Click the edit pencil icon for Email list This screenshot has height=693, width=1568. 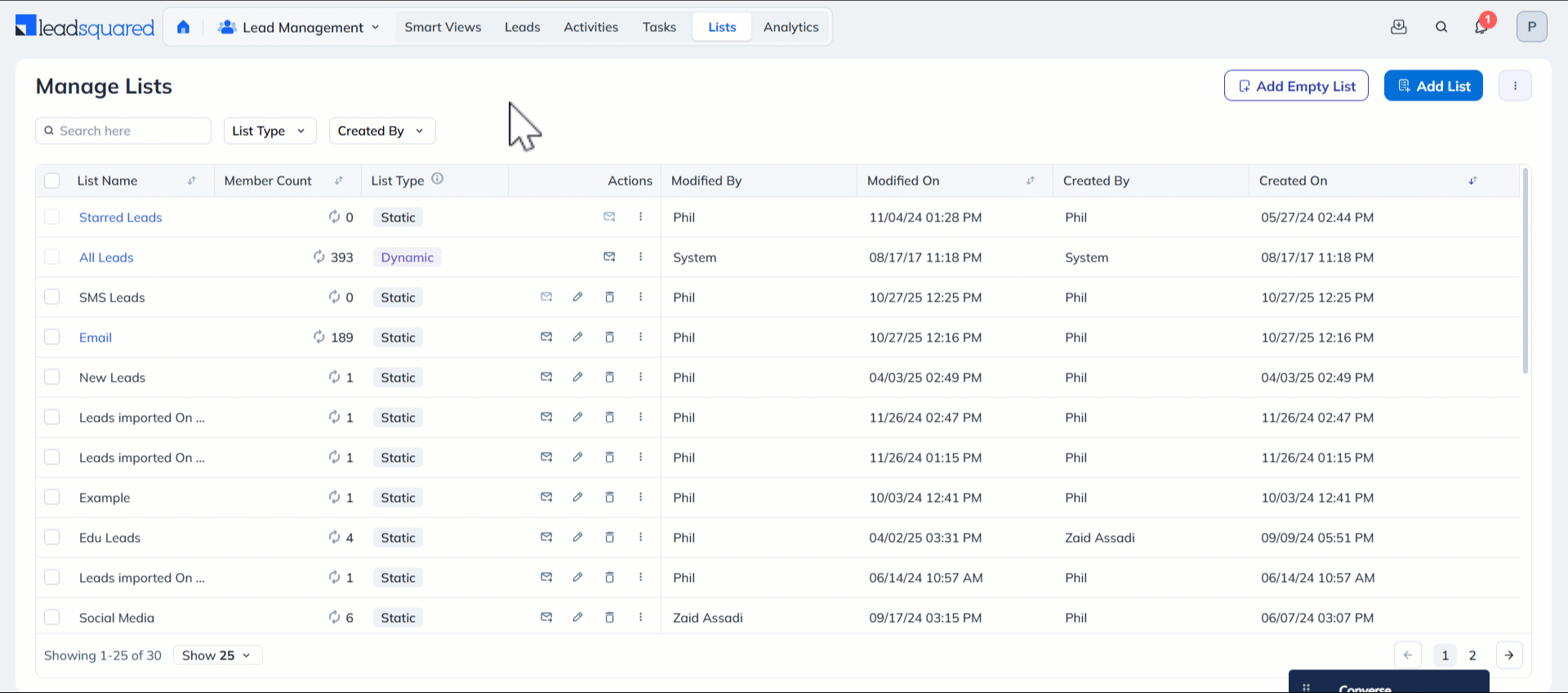577,337
